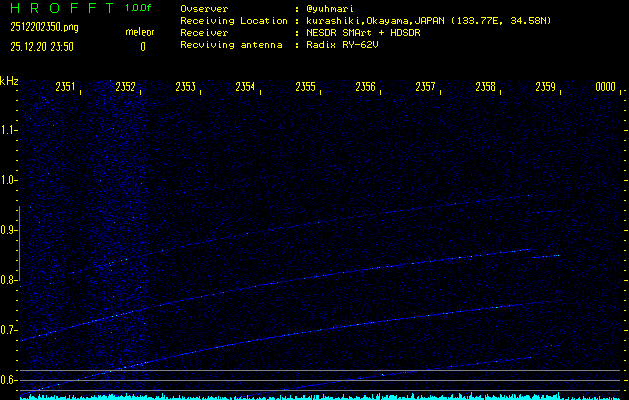
Task: Select the 0.6 frequency axis label
Action: (x=9, y=380)
